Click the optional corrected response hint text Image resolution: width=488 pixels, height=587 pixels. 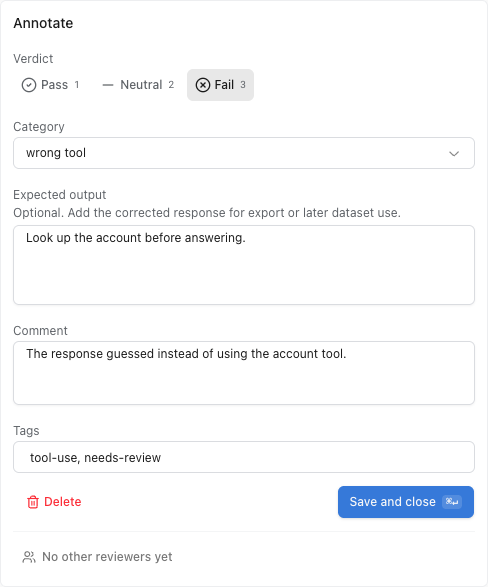pyautogui.click(x=207, y=213)
